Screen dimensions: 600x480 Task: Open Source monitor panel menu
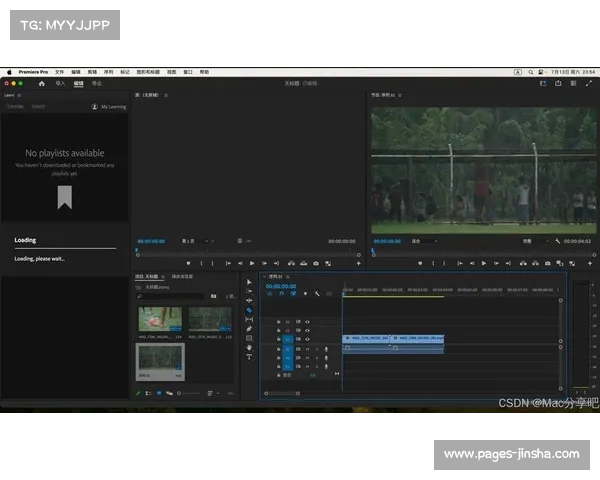pyautogui.click(x=166, y=95)
